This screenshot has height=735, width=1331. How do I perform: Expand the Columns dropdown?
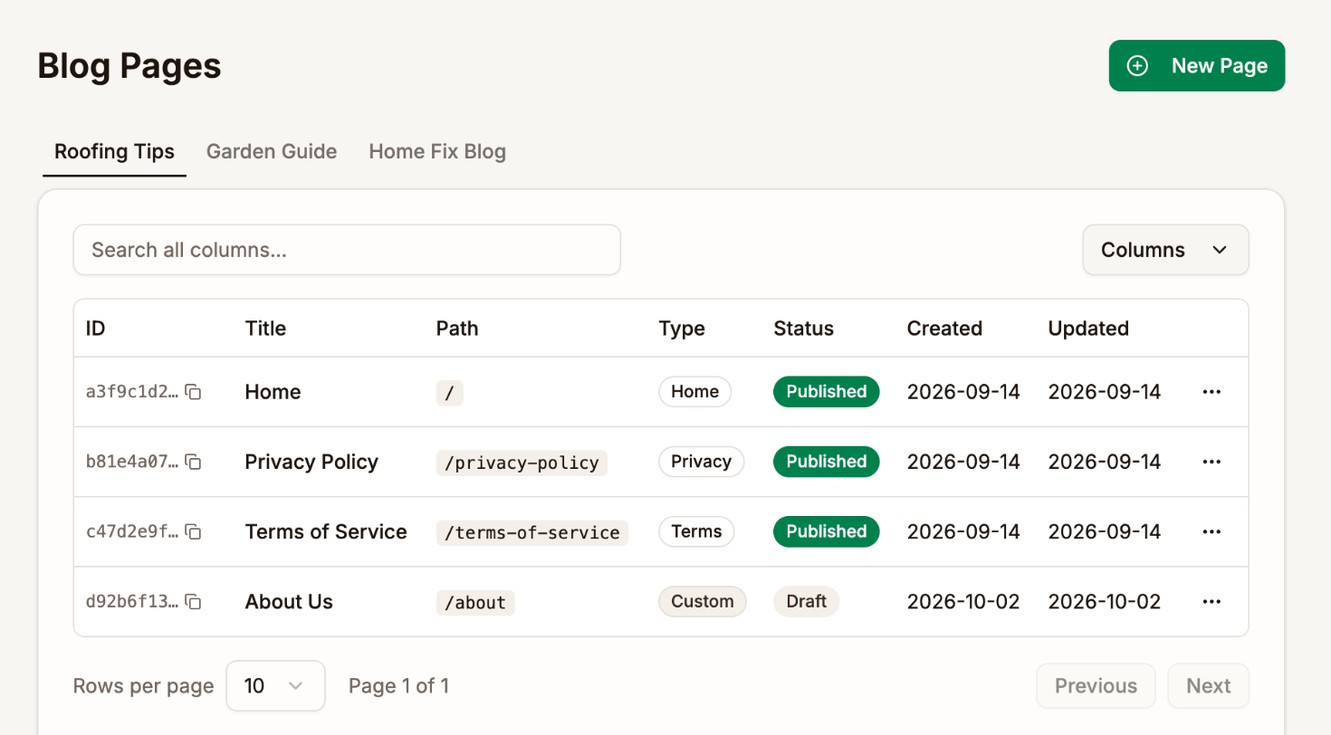1165,250
